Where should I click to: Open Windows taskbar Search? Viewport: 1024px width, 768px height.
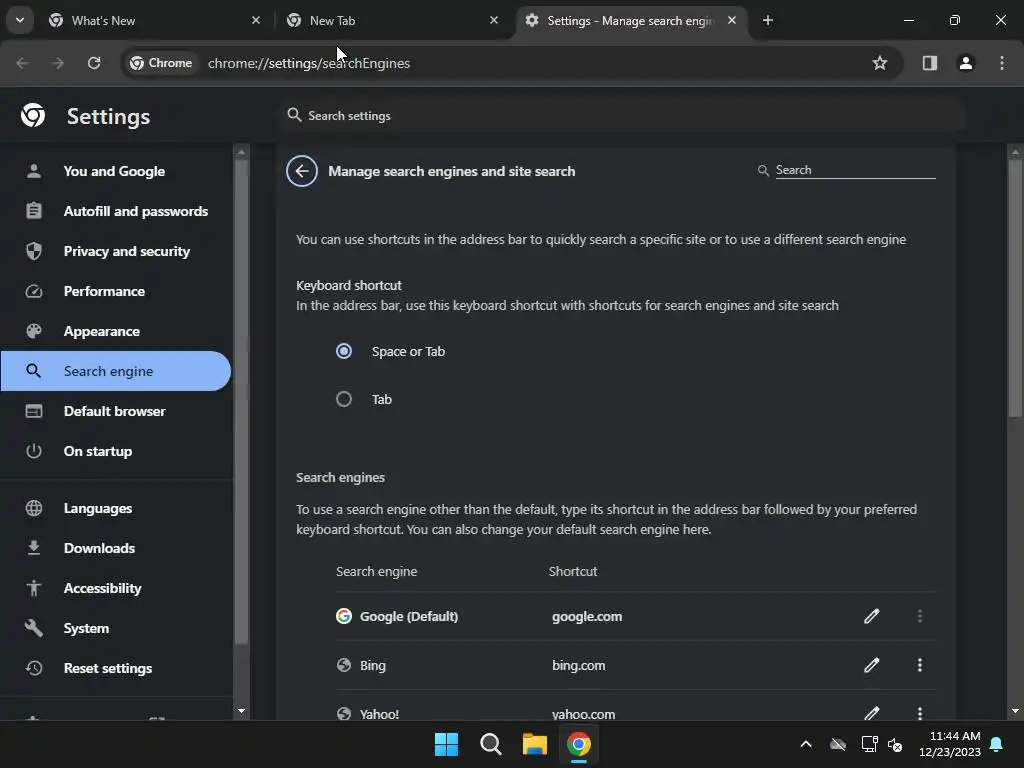click(490, 744)
